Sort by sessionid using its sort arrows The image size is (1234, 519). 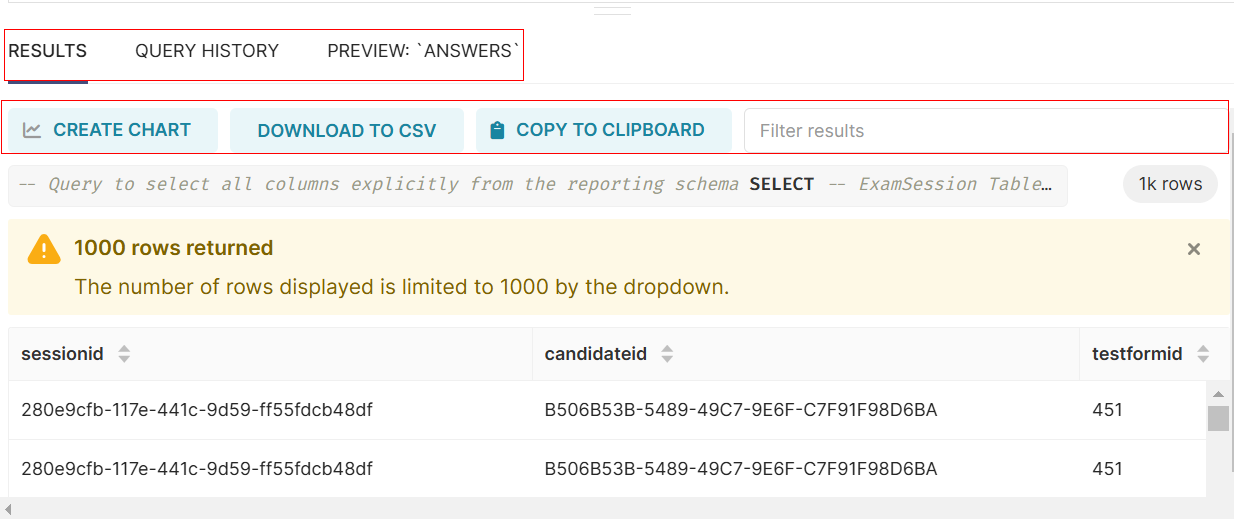(x=124, y=354)
